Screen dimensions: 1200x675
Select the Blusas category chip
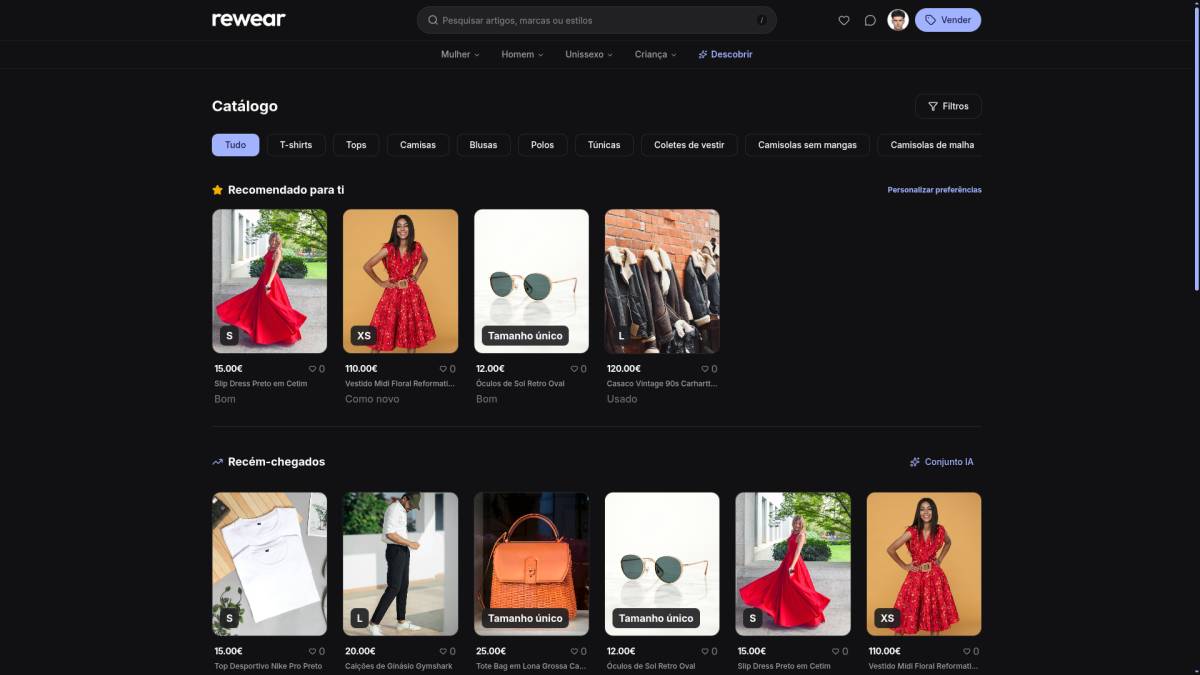coord(483,145)
